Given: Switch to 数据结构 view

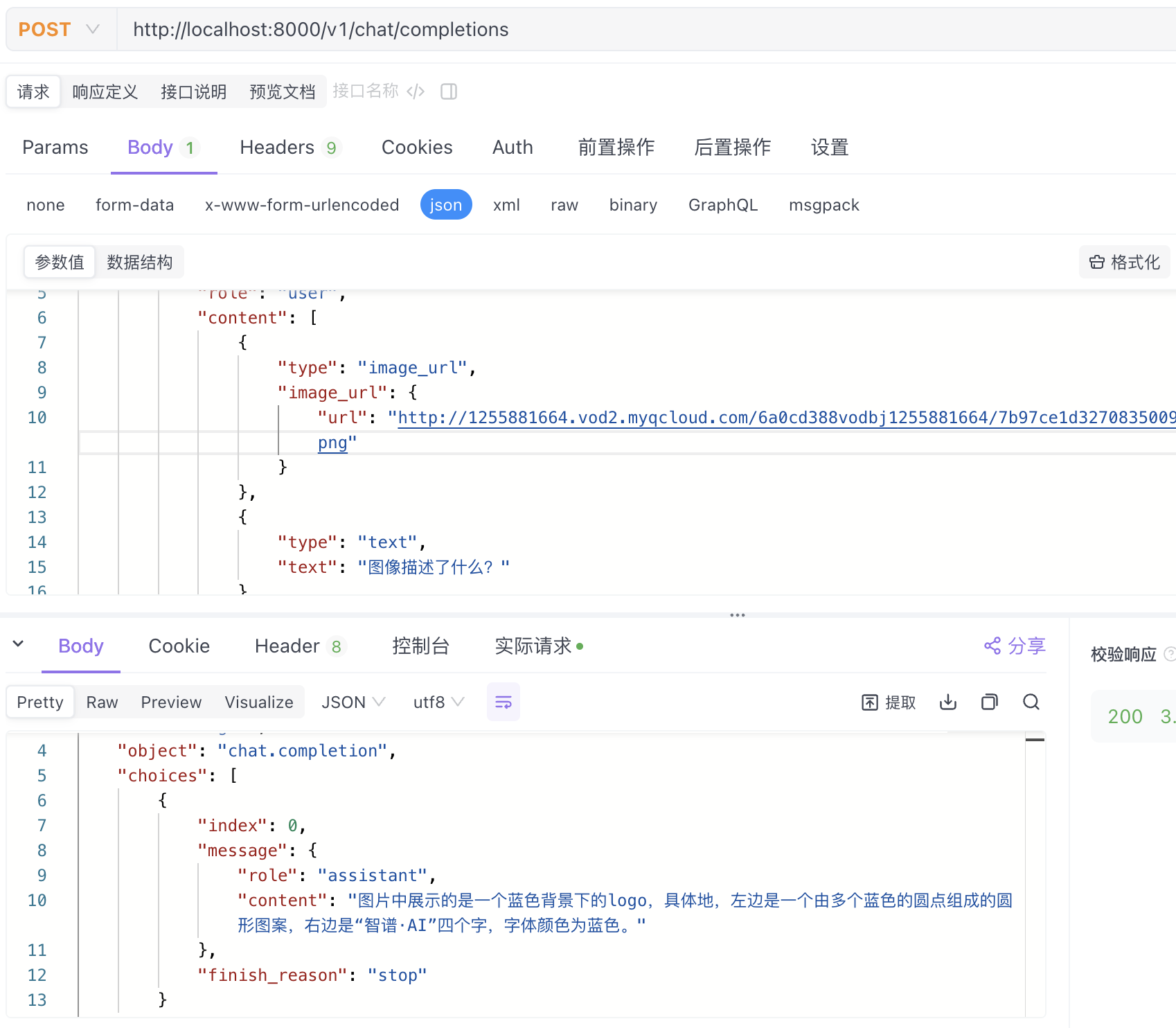Looking at the screenshot, I should 139,262.
